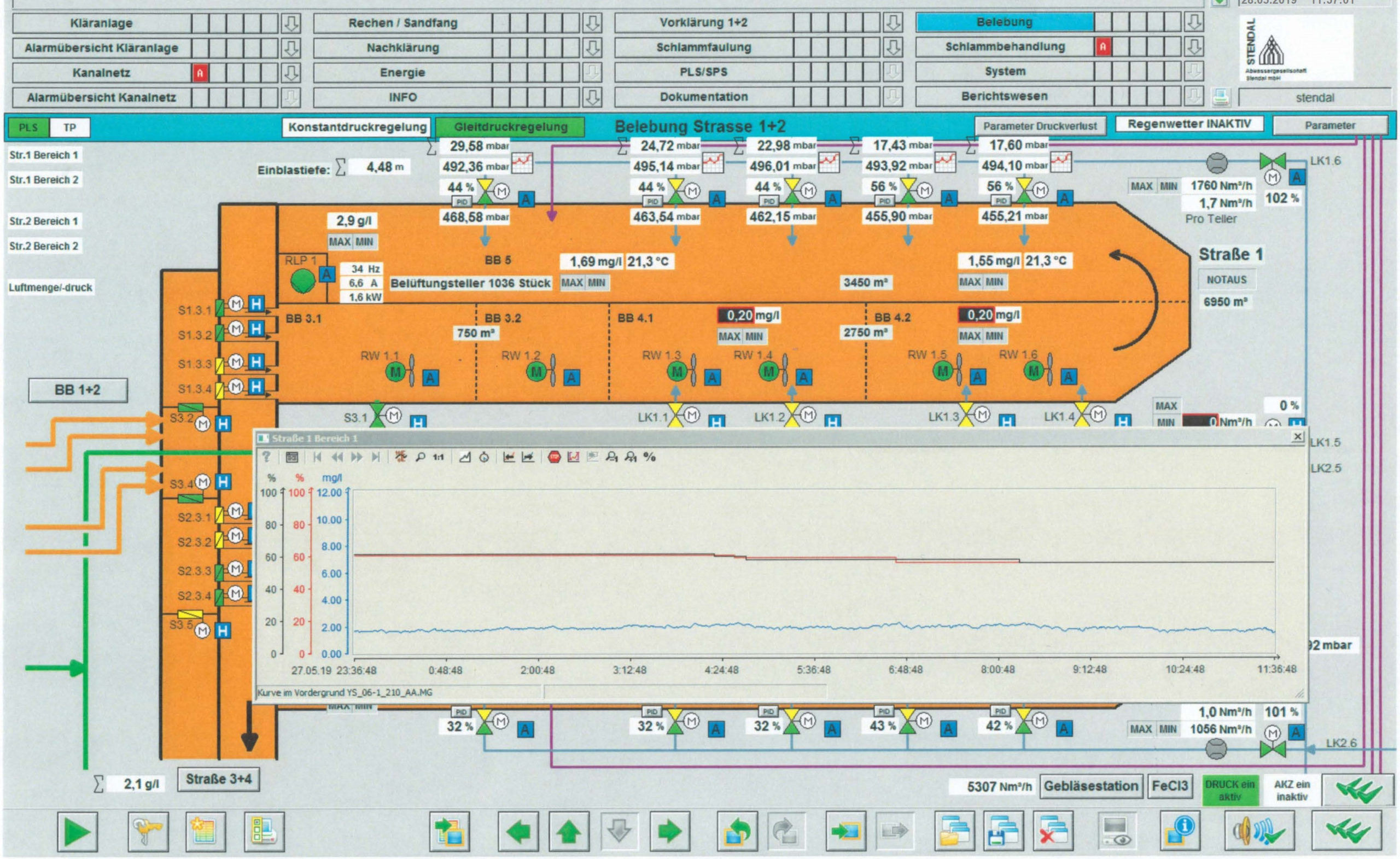Expand the arrow next to Rechen / Sandfang
Image resolution: width=1400 pixels, height=859 pixels.
click(592, 24)
